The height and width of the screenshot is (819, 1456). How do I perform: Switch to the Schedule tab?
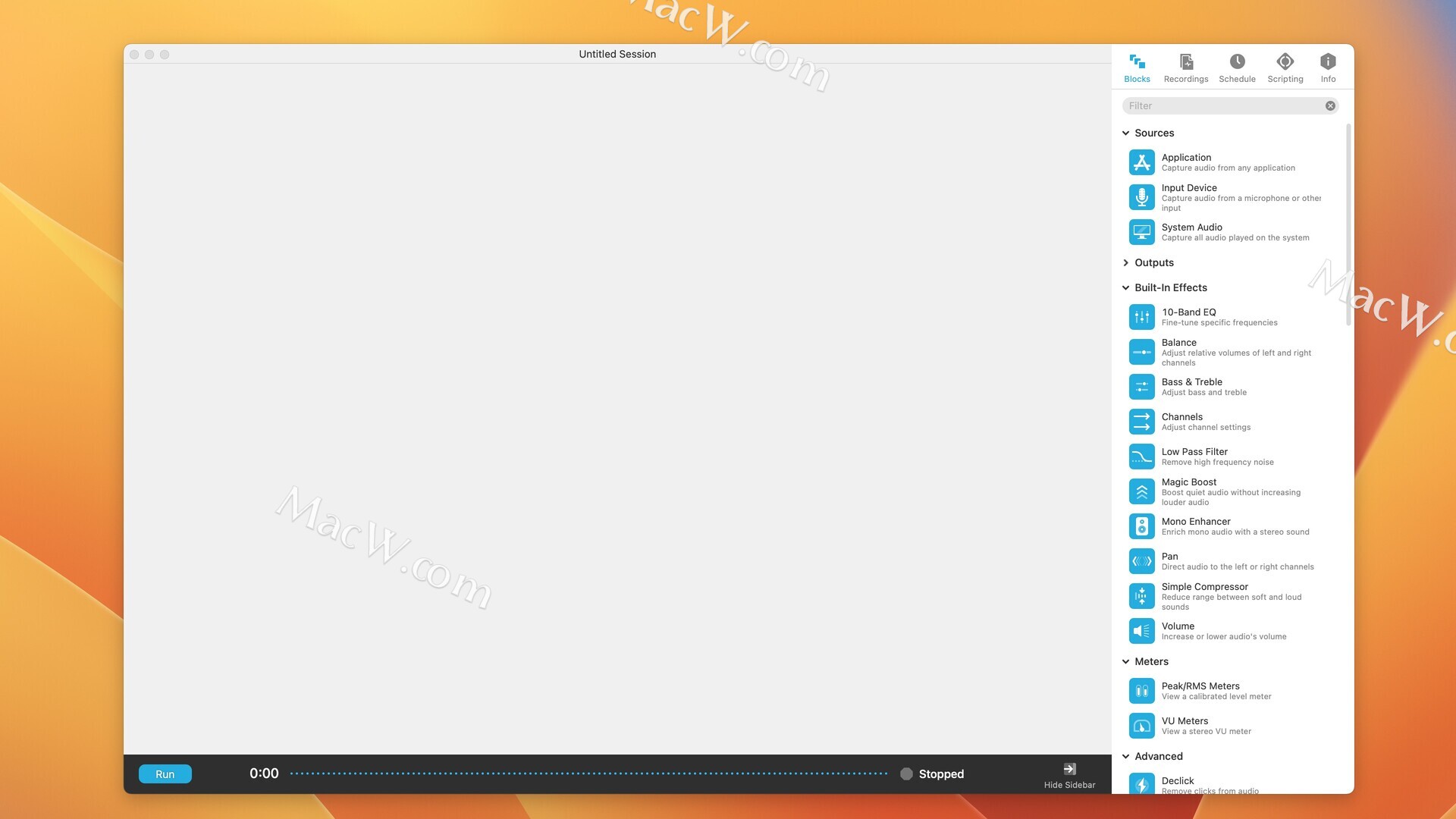[1237, 67]
